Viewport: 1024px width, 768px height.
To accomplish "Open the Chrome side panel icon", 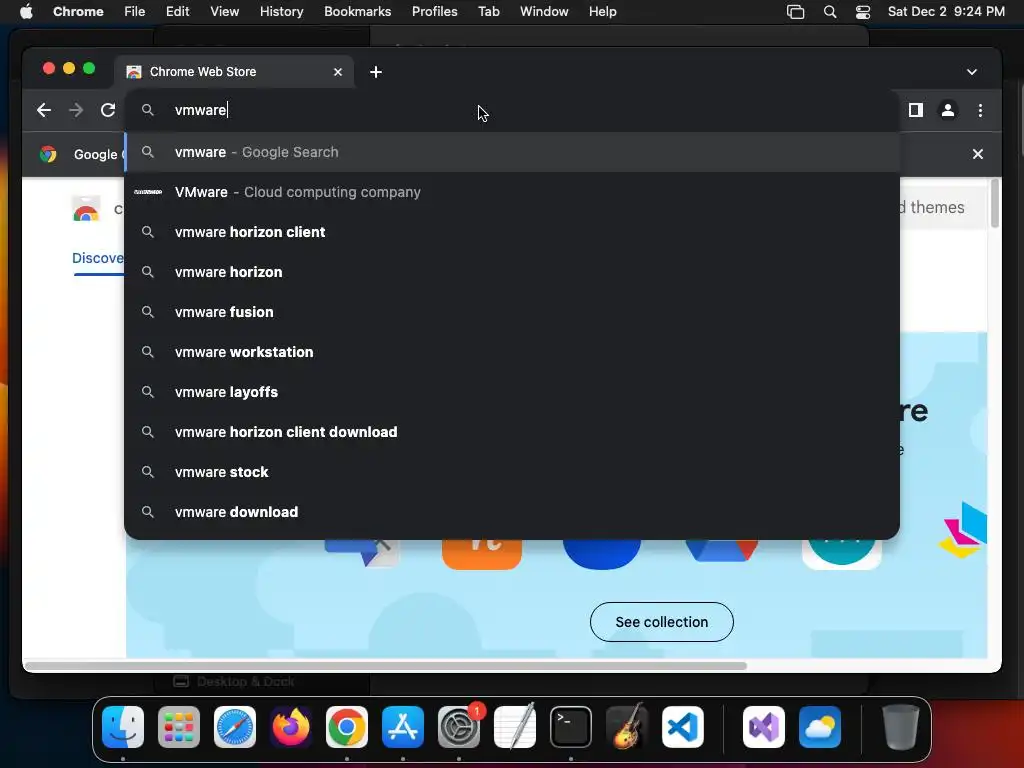I will tap(916, 110).
